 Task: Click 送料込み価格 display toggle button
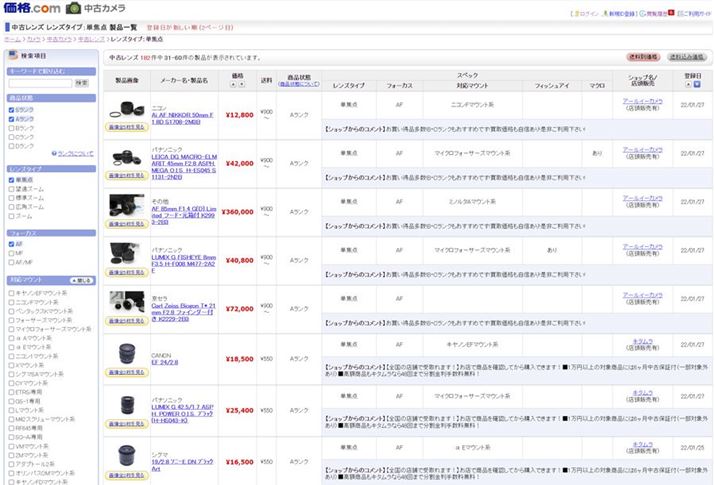click(x=687, y=57)
